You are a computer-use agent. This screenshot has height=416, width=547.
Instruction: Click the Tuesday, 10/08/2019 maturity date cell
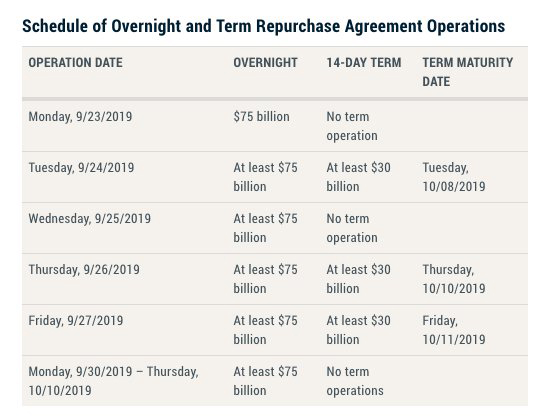[x=454, y=177]
